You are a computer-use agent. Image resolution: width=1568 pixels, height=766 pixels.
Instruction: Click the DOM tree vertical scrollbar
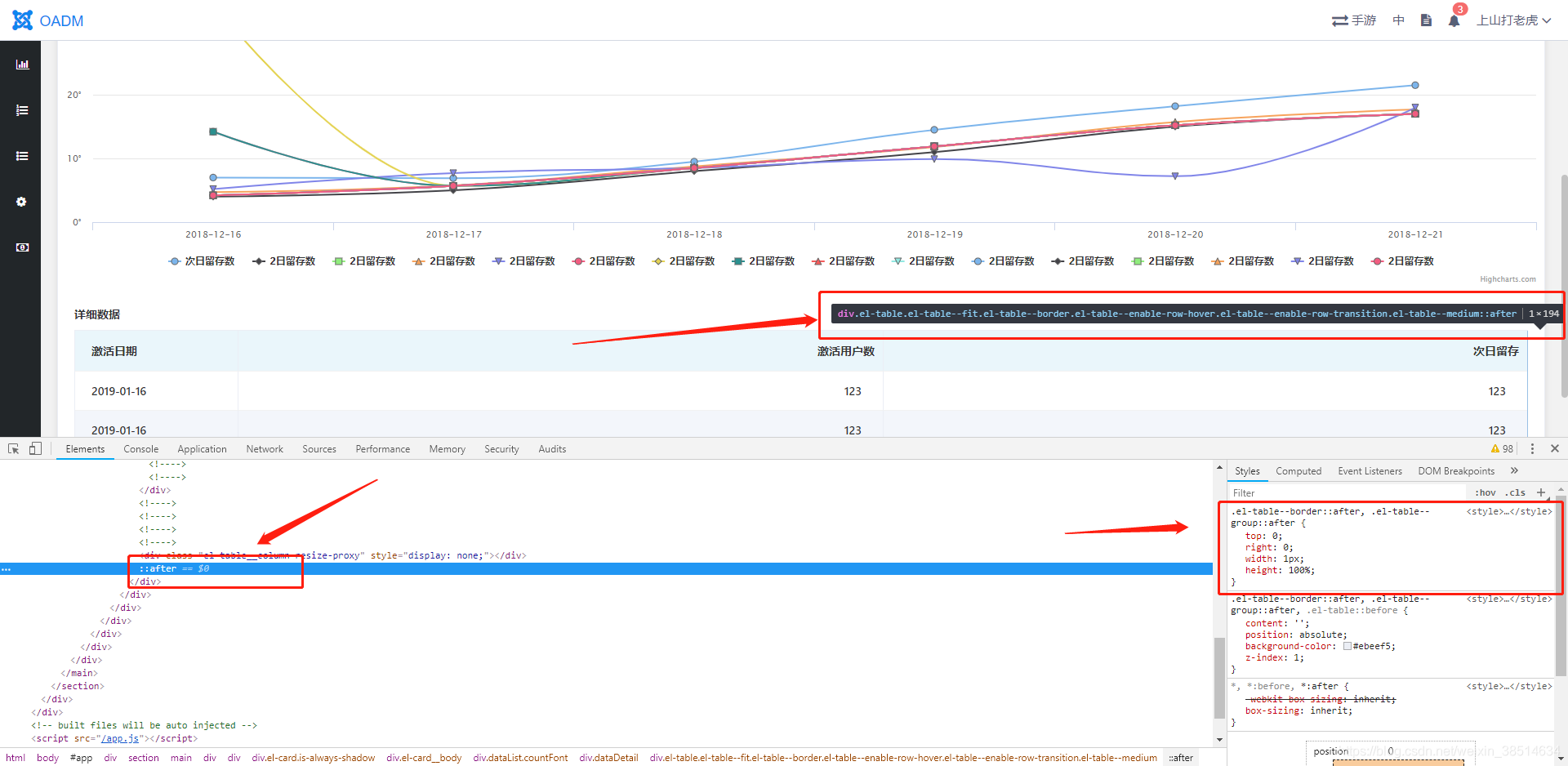tap(1219, 678)
